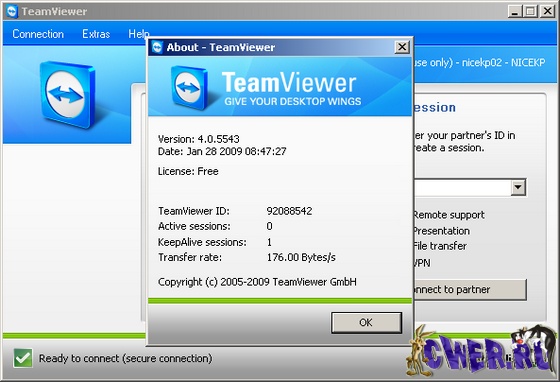Open the Extras menu
This screenshot has height=382, width=560.
[x=96, y=34]
